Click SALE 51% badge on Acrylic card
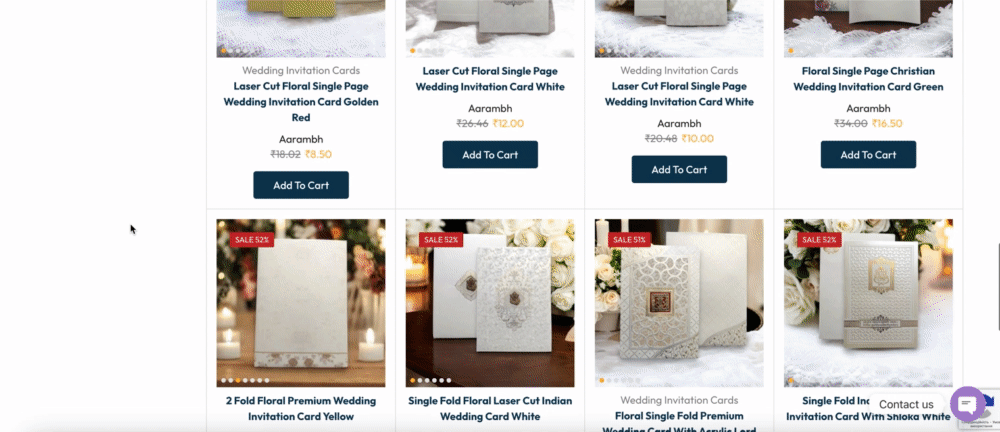This screenshot has width=1000, height=432. (x=629, y=239)
